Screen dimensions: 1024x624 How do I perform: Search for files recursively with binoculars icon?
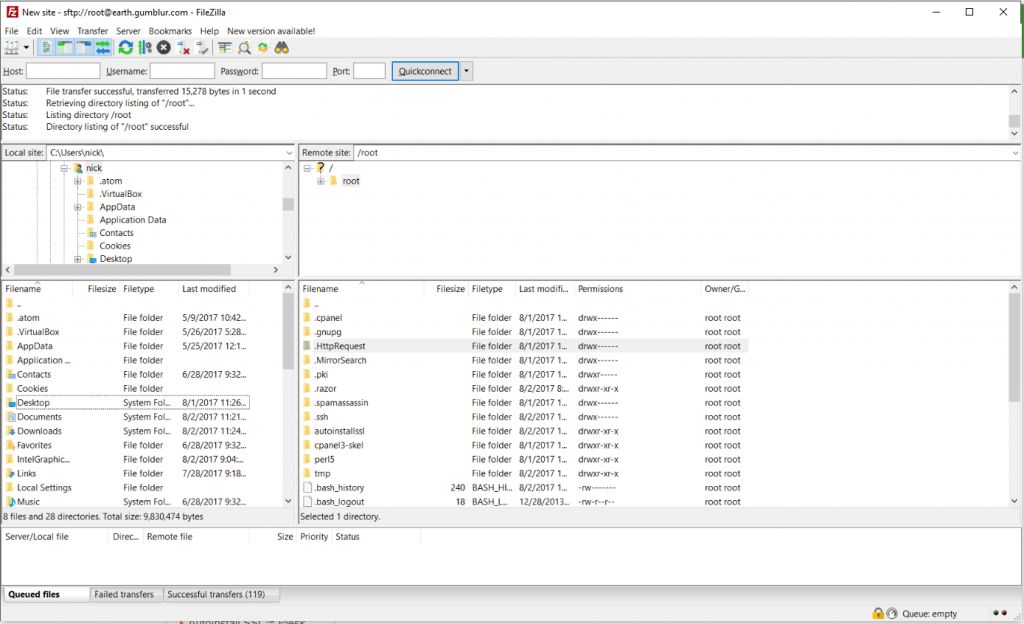(x=281, y=48)
